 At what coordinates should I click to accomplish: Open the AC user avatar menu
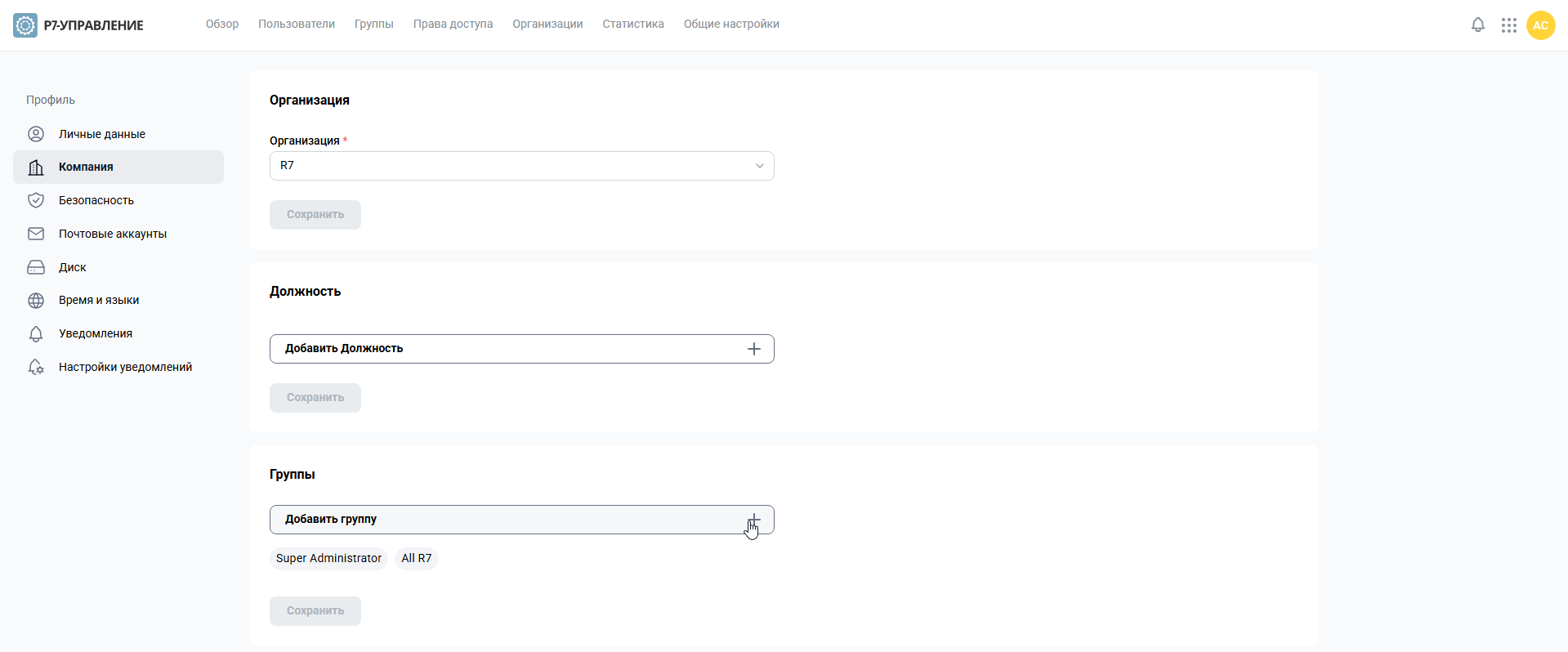[x=1541, y=25]
